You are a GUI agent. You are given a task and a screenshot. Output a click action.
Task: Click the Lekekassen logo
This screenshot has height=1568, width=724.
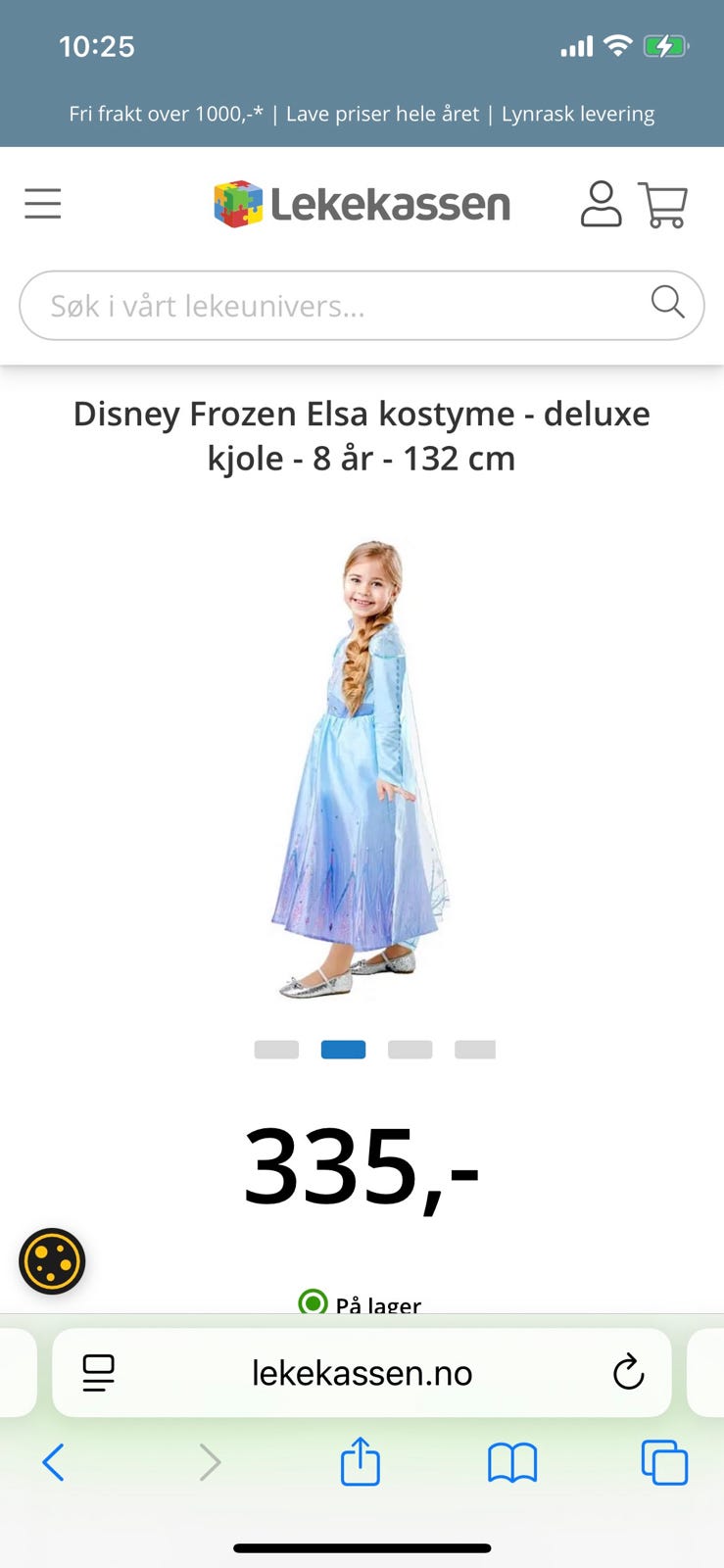point(362,204)
